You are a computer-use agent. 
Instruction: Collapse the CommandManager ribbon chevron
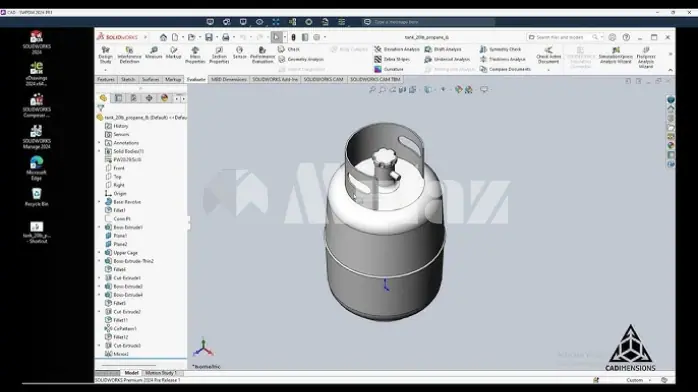pyautogui.click(x=670, y=70)
